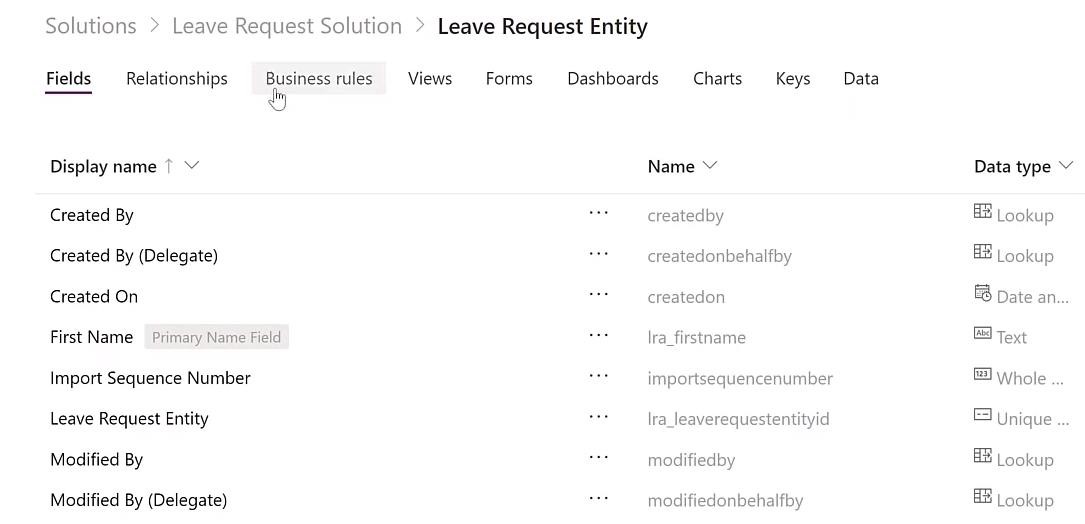Click the Text type icon for lra_firstname
Image resolution: width=1085 pixels, height=524 pixels.
(x=982, y=334)
